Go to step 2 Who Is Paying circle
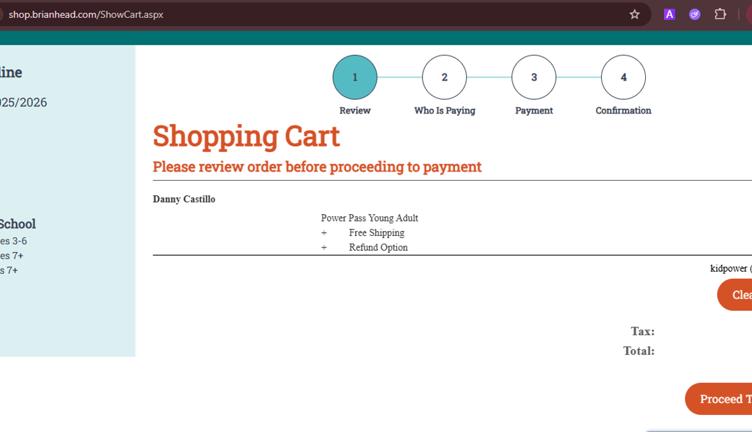The image size is (752, 432). click(x=444, y=77)
